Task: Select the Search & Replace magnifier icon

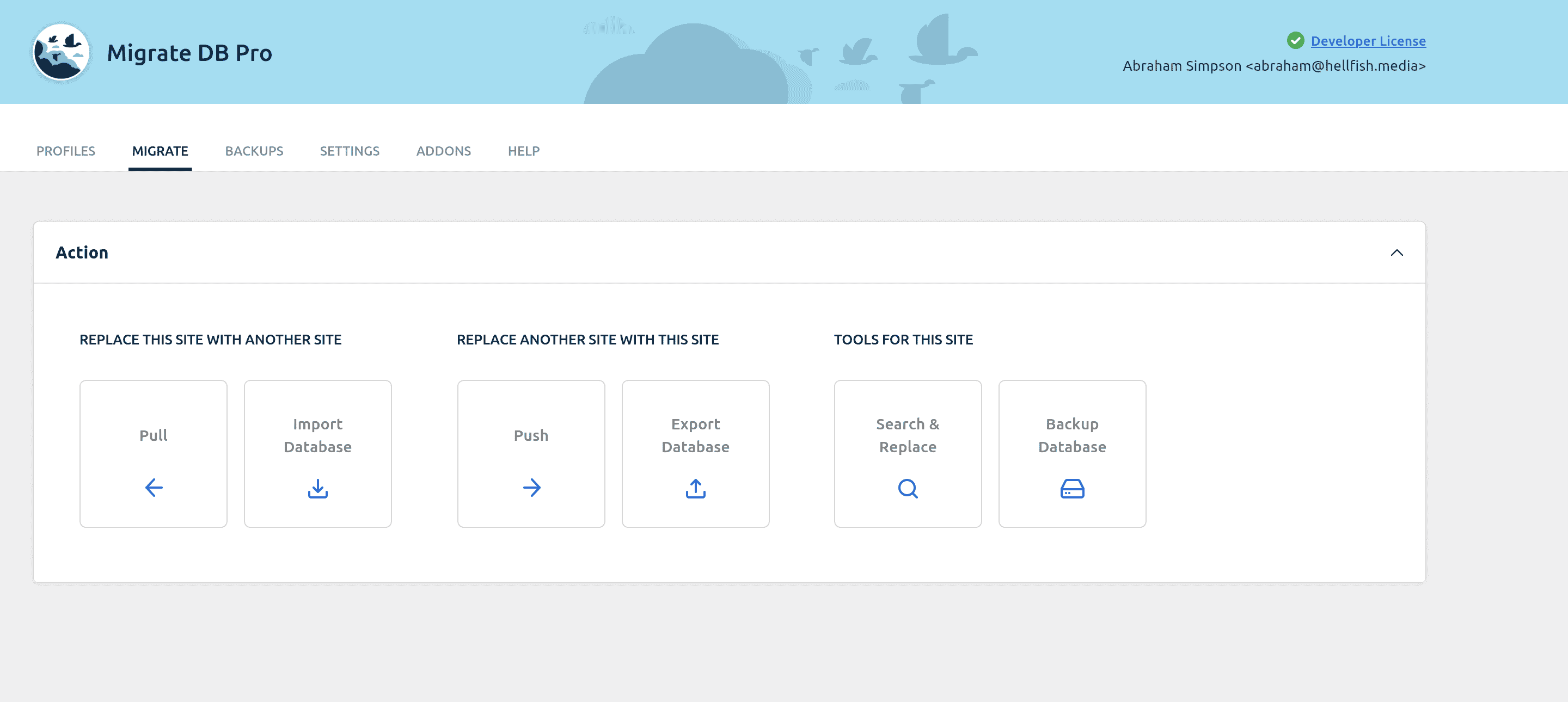Action: pos(907,489)
